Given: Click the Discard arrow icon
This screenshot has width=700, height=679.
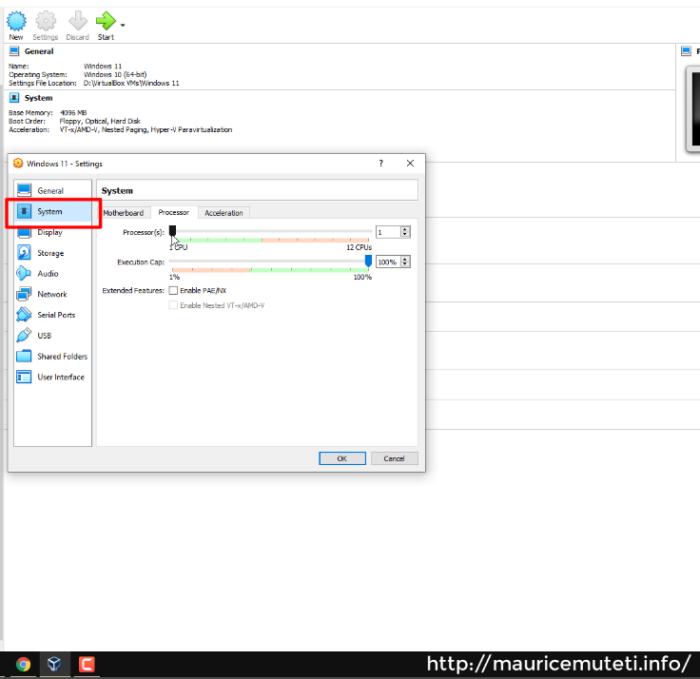Looking at the screenshot, I should (x=78, y=21).
